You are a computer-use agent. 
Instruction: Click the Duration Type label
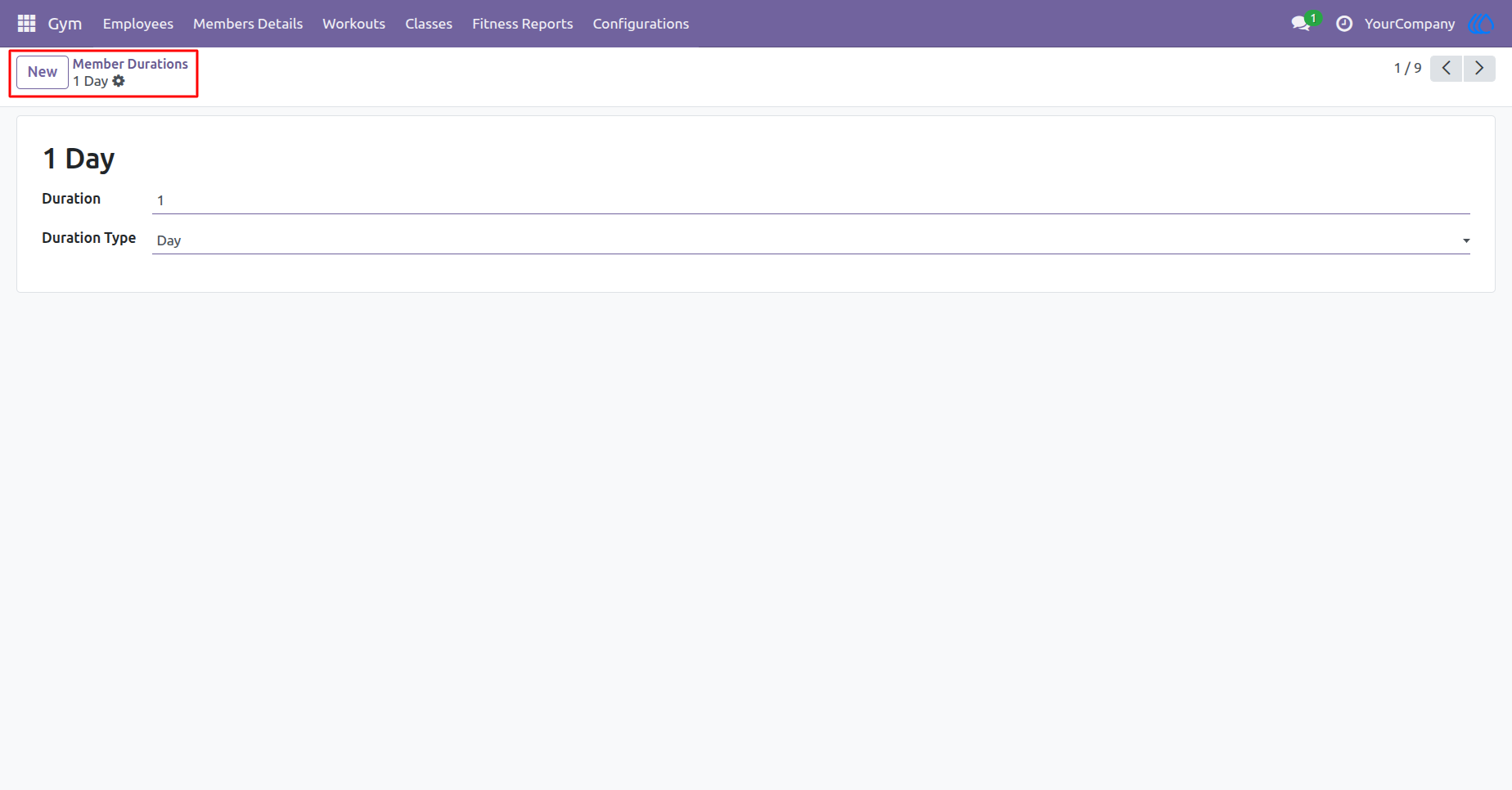[x=89, y=238]
